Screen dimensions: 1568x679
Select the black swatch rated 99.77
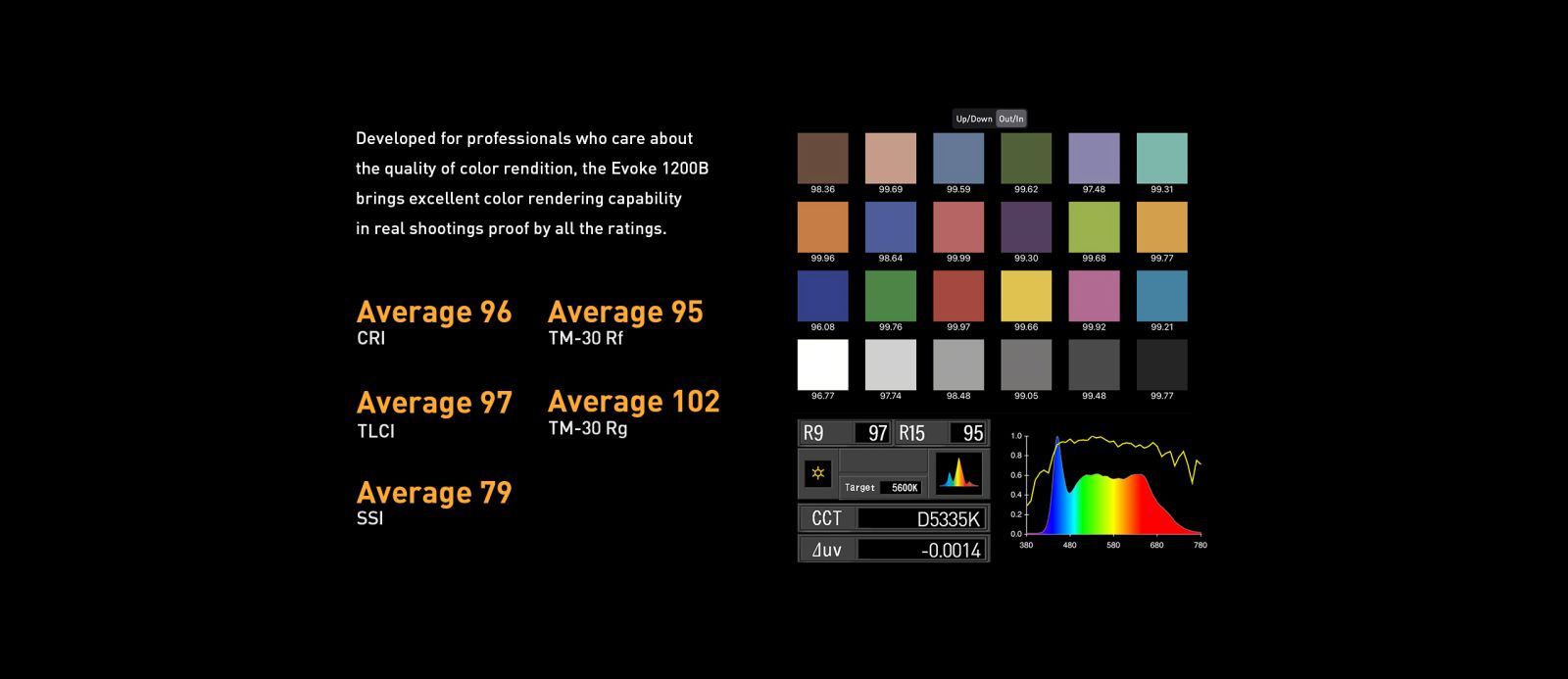point(1162,364)
